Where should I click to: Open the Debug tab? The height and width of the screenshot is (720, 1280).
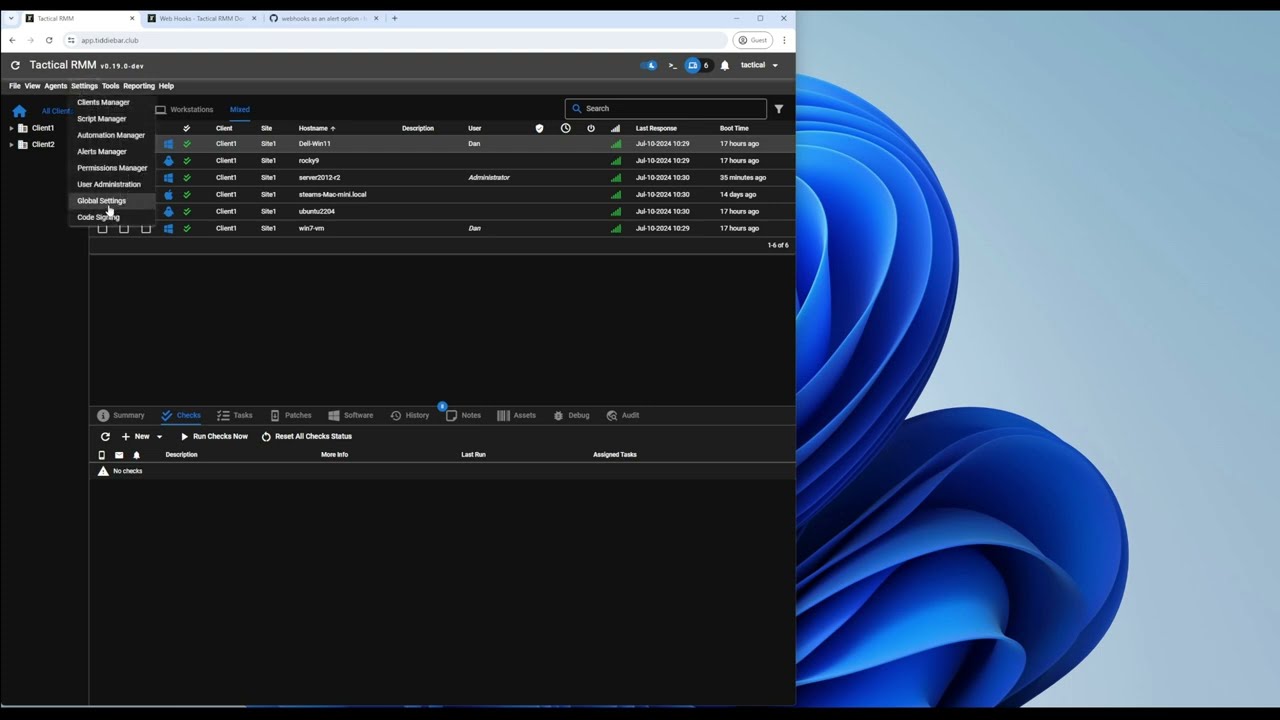coord(571,415)
